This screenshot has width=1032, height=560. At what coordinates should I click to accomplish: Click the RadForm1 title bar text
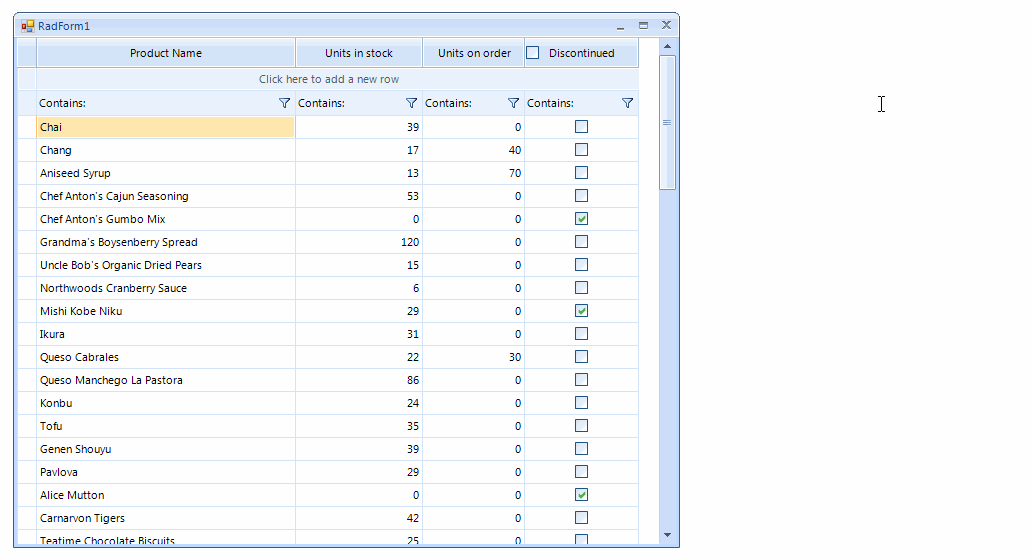pyautogui.click(x=64, y=26)
